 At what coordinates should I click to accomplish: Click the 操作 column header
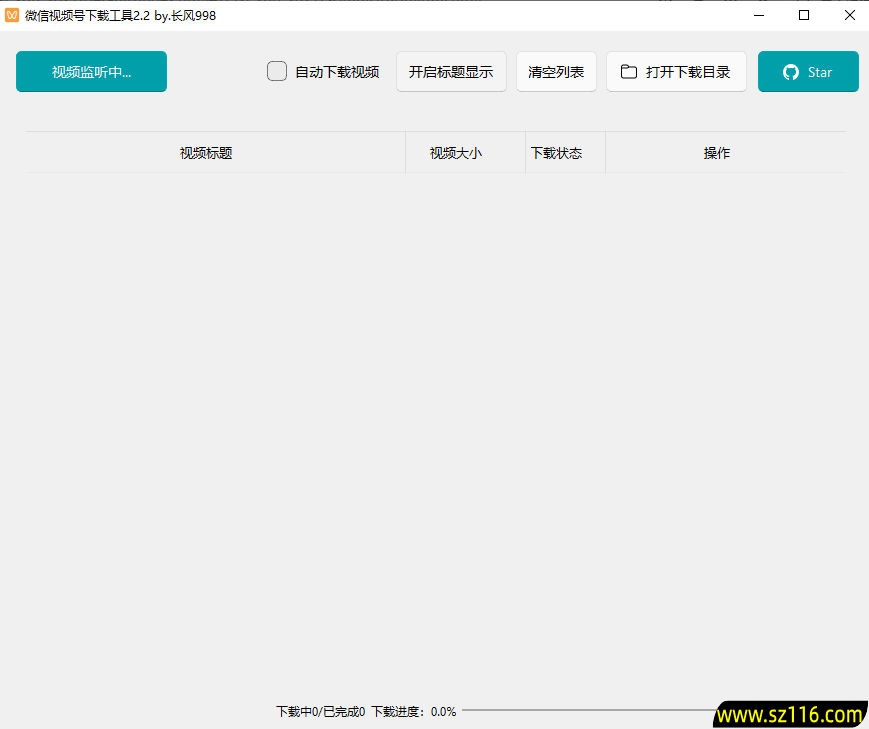point(717,153)
